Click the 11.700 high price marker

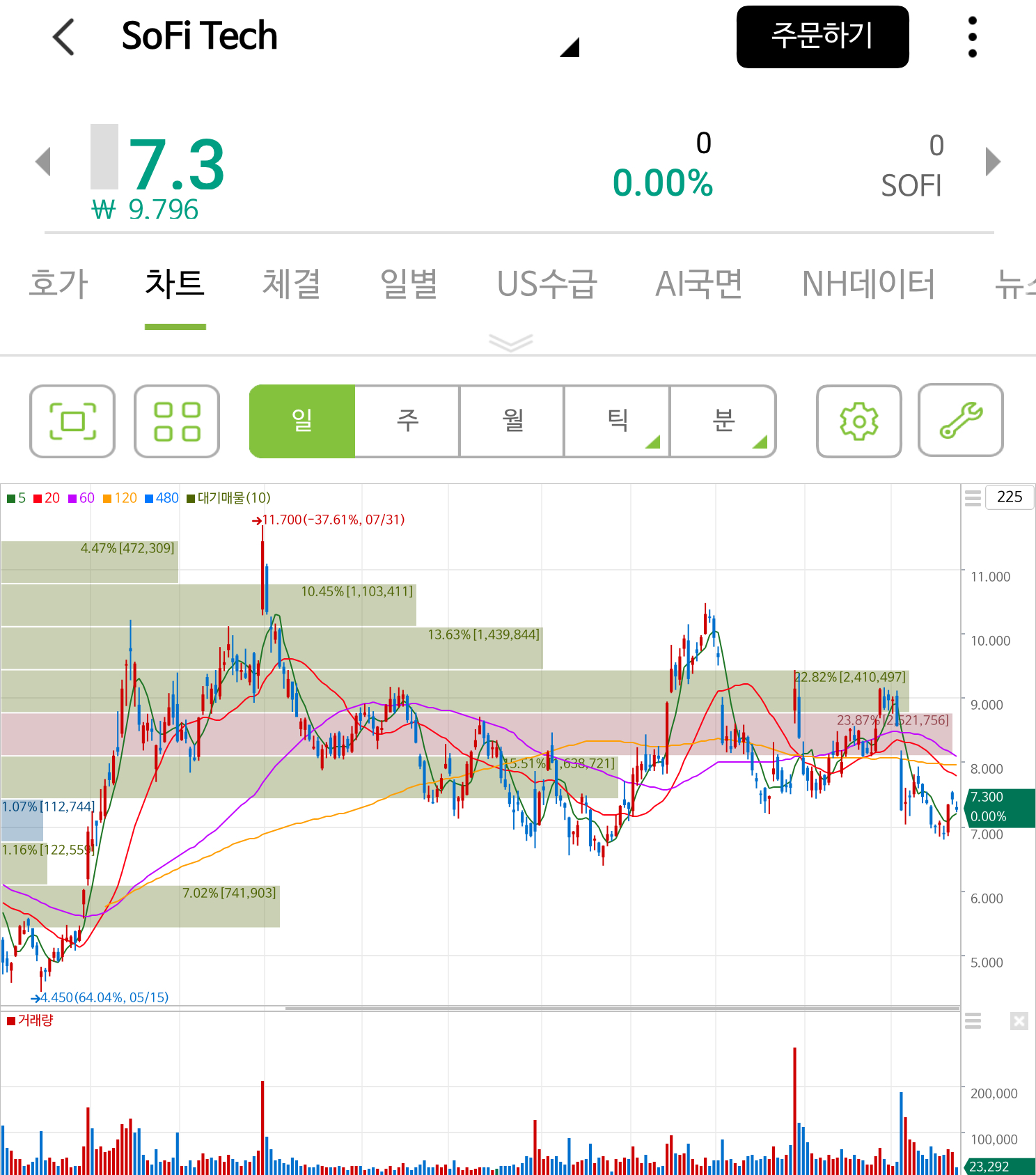pos(329,520)
